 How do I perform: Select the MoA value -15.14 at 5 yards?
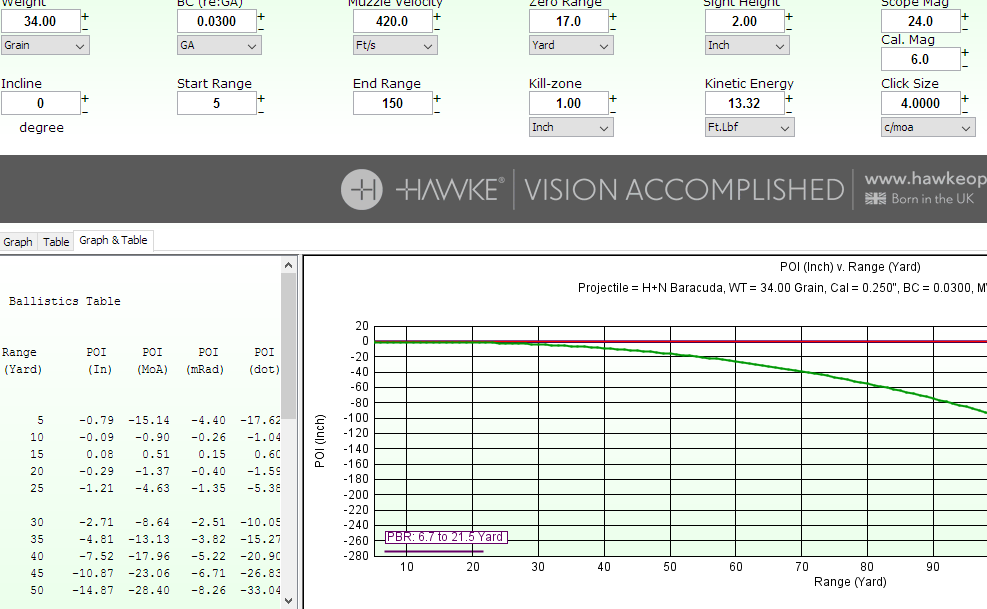coord(149,420)
